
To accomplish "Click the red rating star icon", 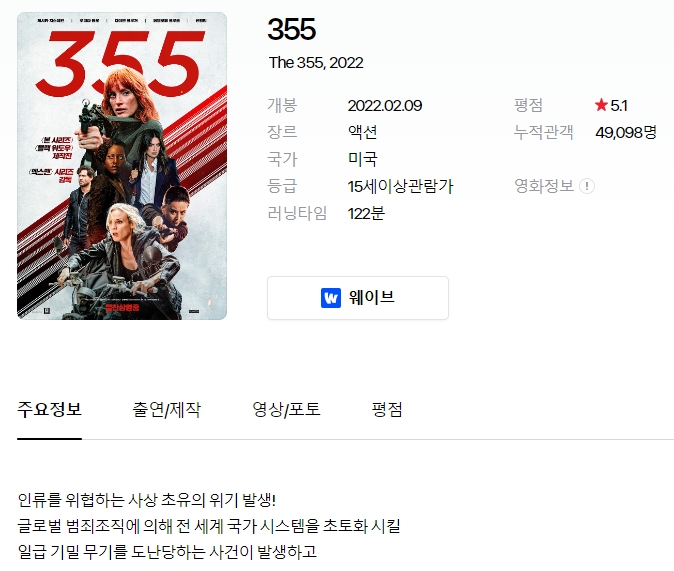I will [601, 105].
